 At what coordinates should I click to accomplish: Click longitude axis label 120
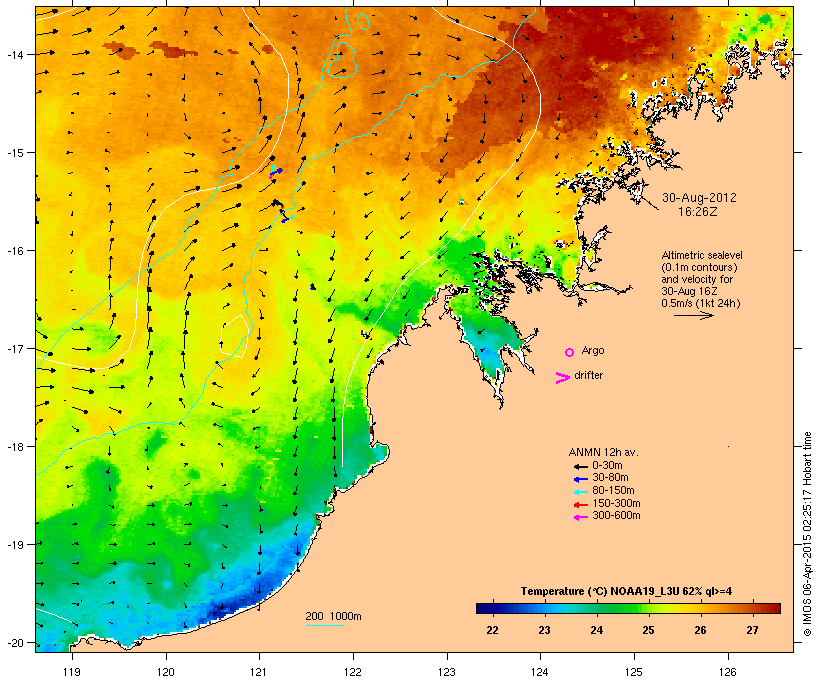click(x=166, y=672)
